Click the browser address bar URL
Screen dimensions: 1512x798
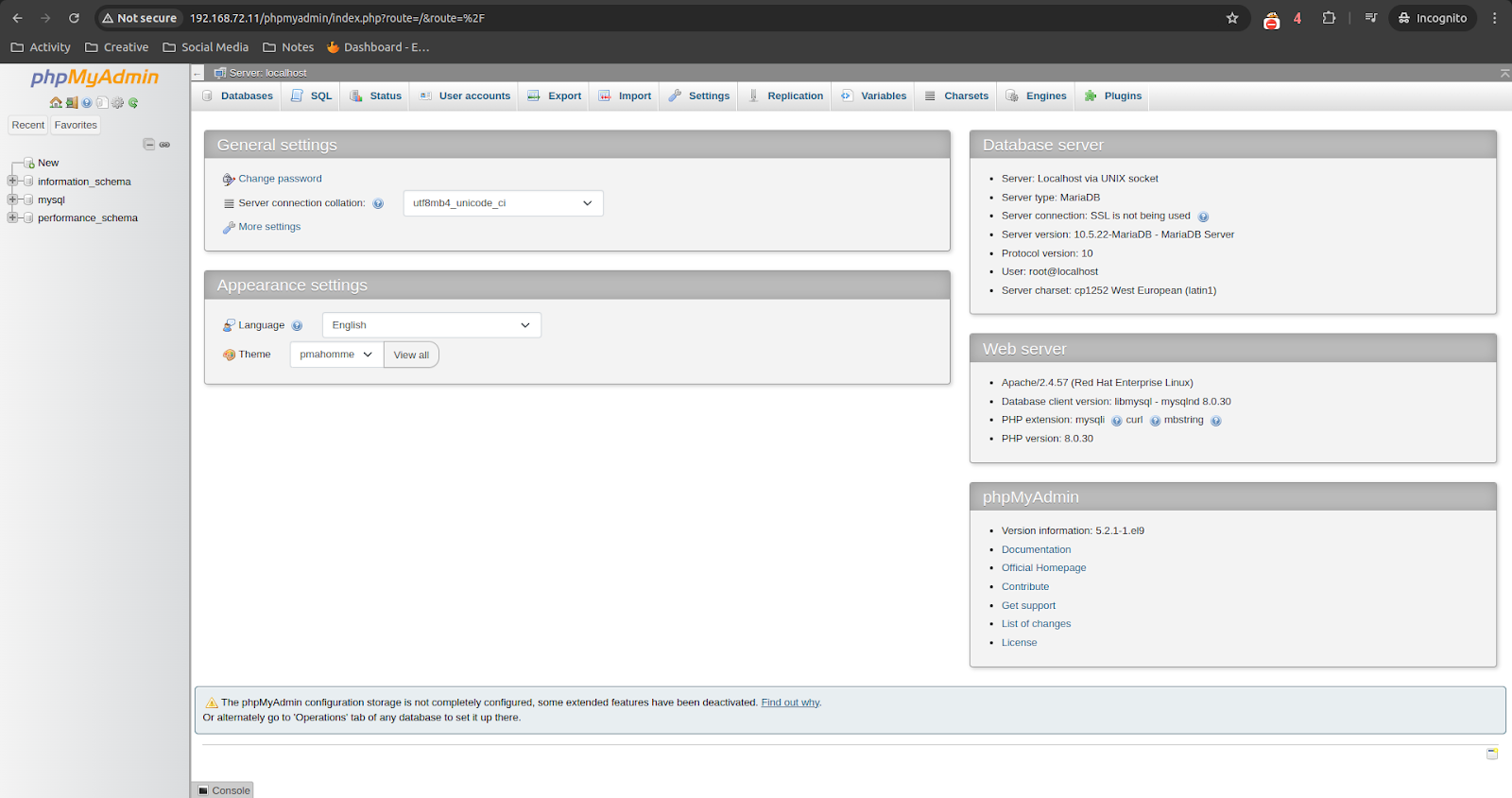[337, 18]
